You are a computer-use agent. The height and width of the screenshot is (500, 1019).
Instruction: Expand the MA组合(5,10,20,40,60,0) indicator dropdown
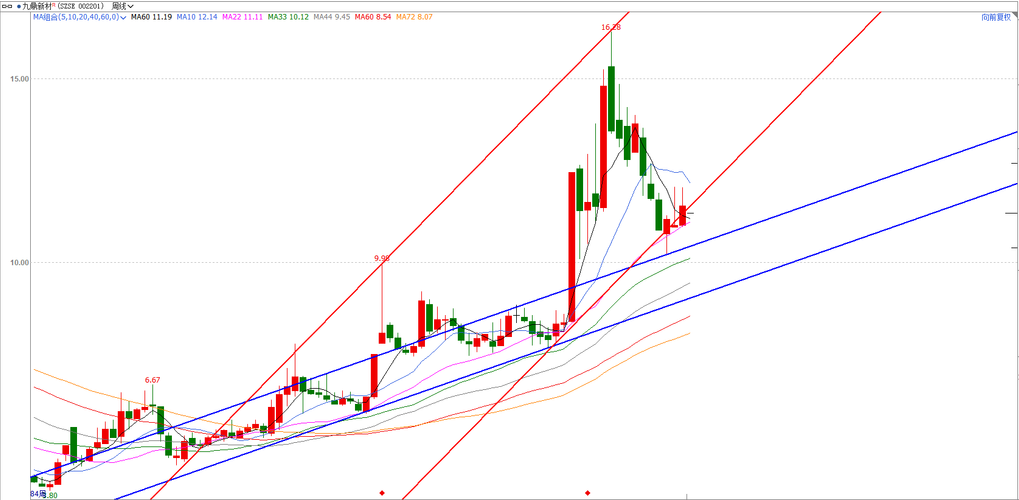79,17
